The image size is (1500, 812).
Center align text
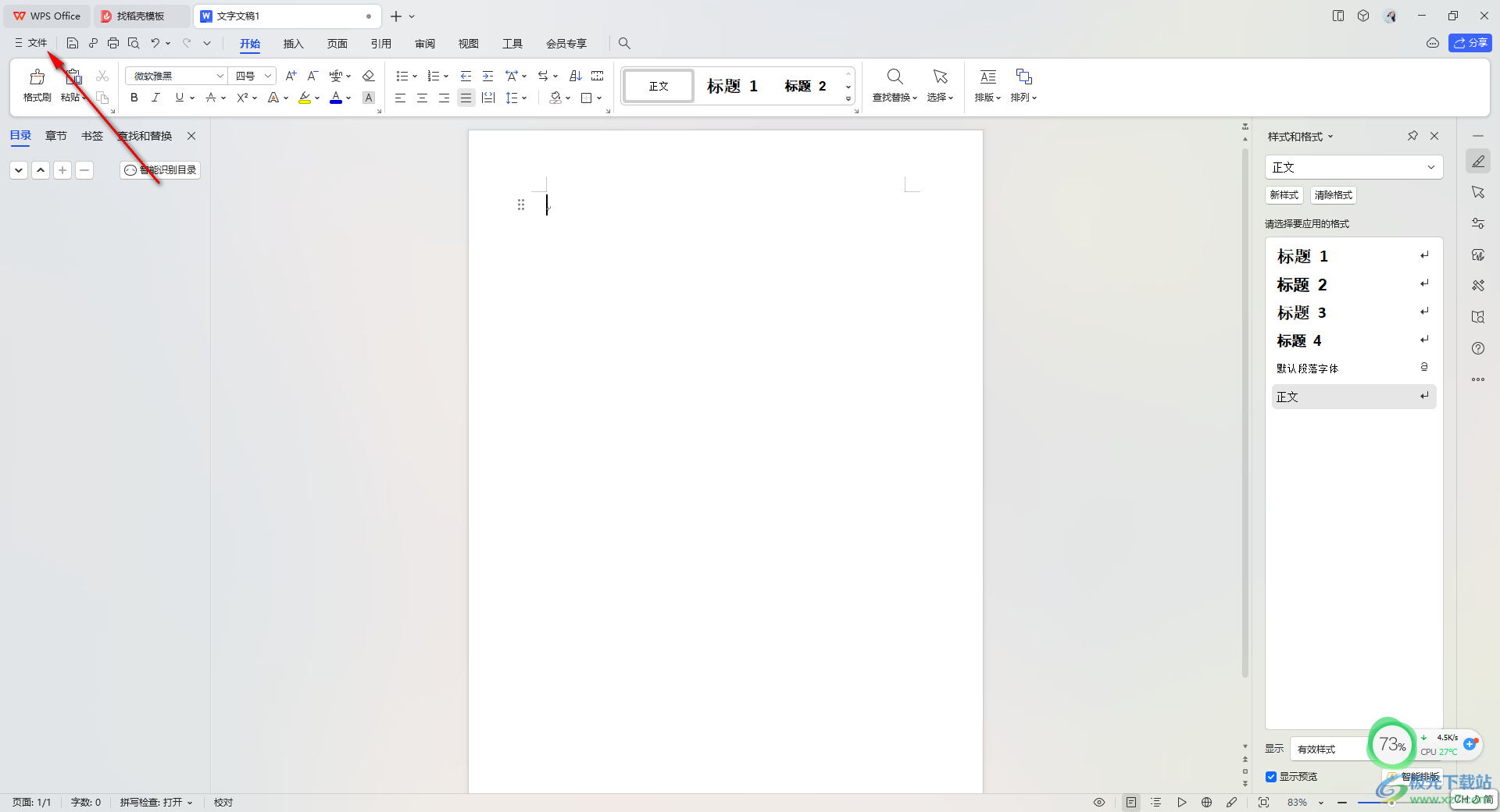[423, 98]
